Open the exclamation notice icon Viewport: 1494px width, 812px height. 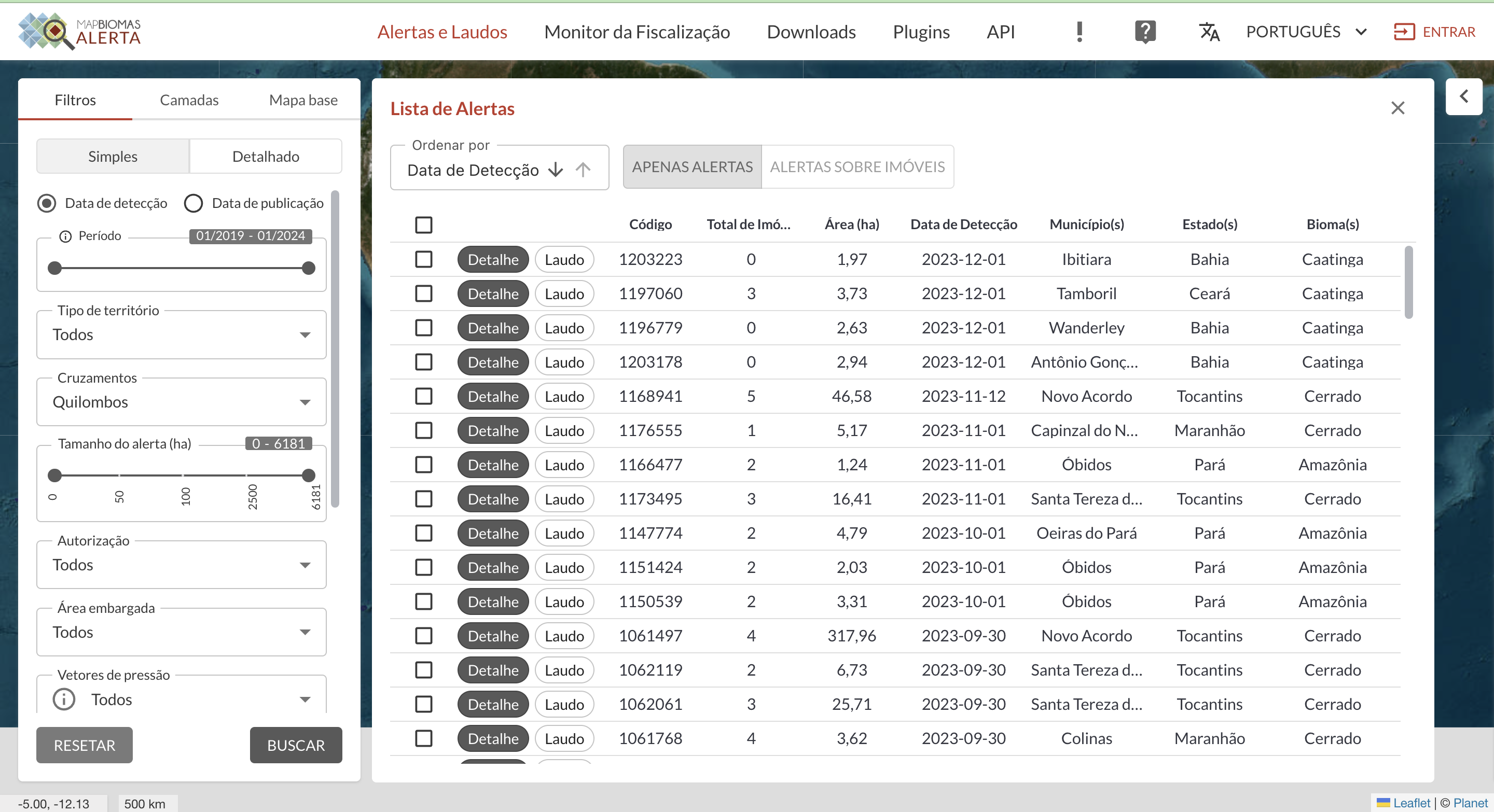click(x=1080, y=31)
